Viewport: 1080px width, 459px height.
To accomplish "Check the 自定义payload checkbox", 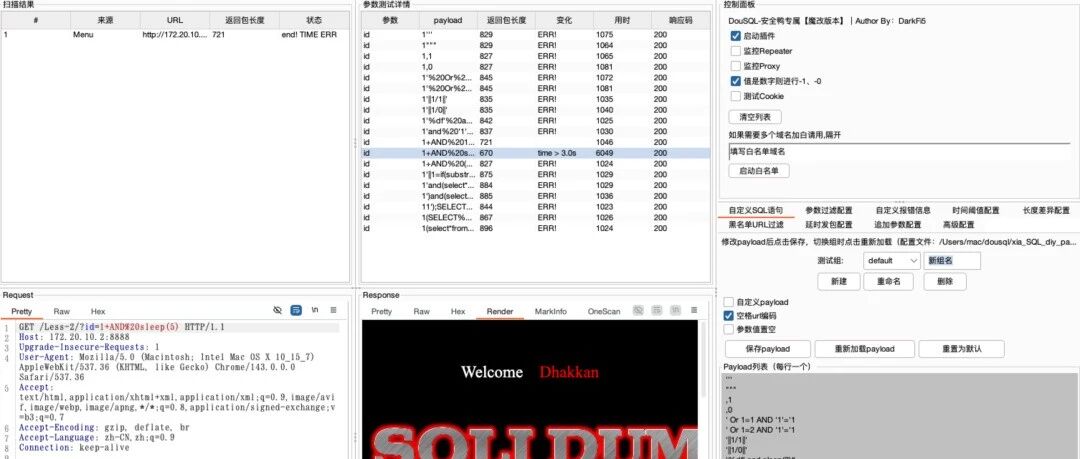I will (729, 302).
